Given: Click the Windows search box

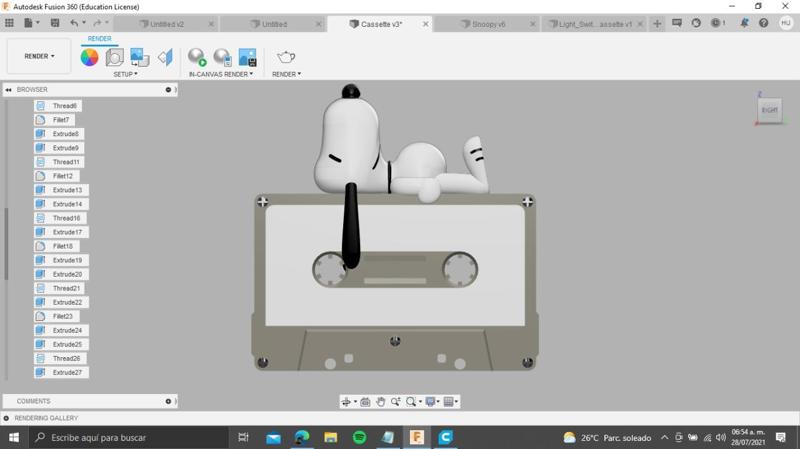Looking at the screenshot, I should (129, 438).
